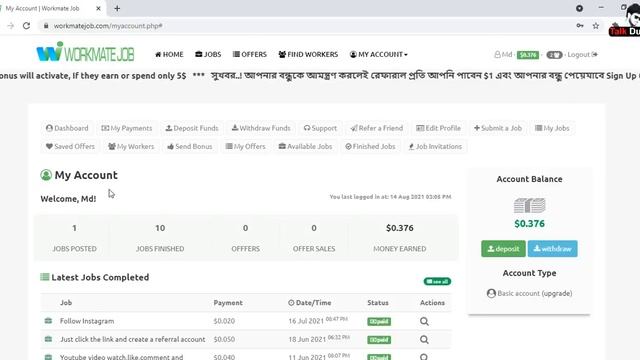Click the blue withdraw button

tap(553, 249)
